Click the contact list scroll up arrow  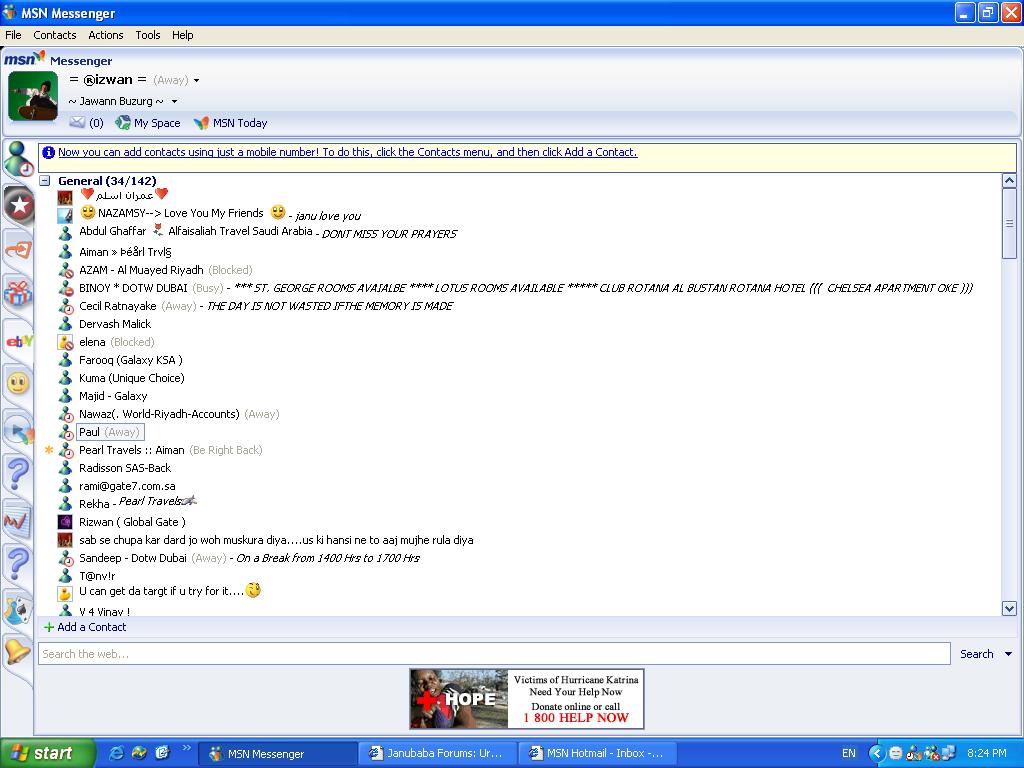click(x=1009, y=181)
